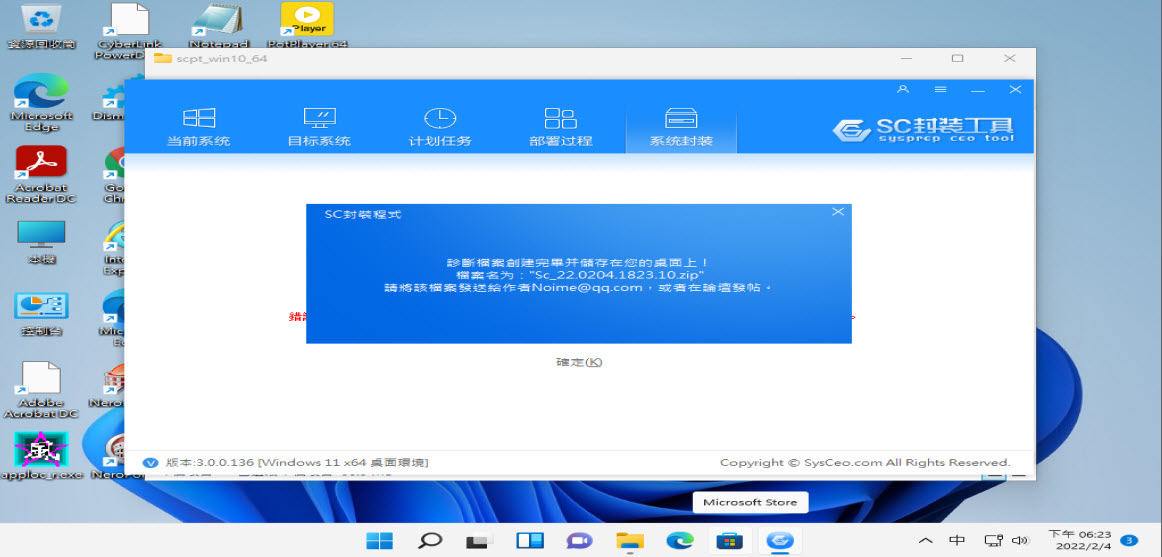Click Copyright SysCeo.com text
The height and width of the screenshot is (557, 1162).
pos(866,462)
